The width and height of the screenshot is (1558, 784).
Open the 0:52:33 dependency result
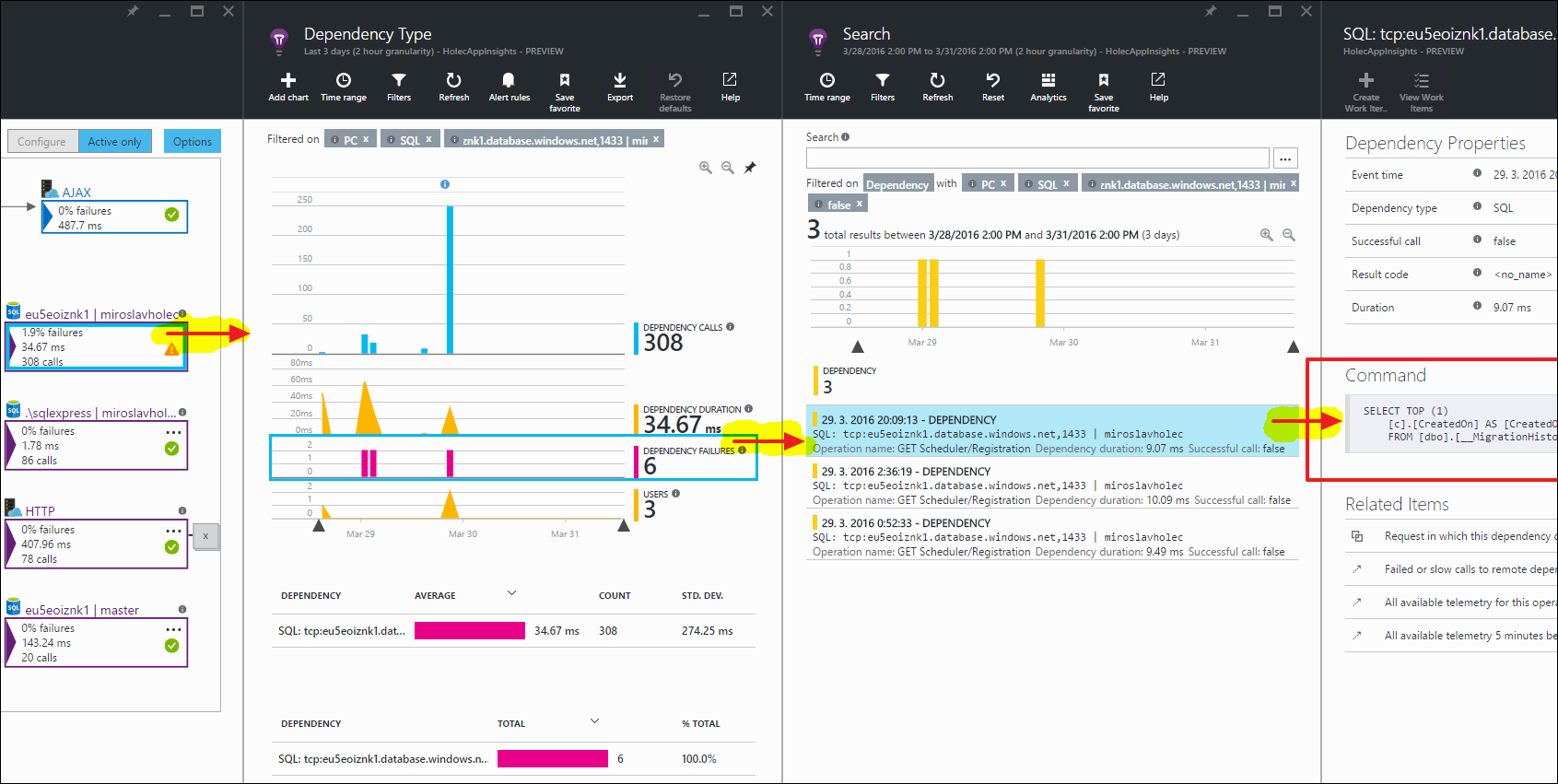point(1052,536)
